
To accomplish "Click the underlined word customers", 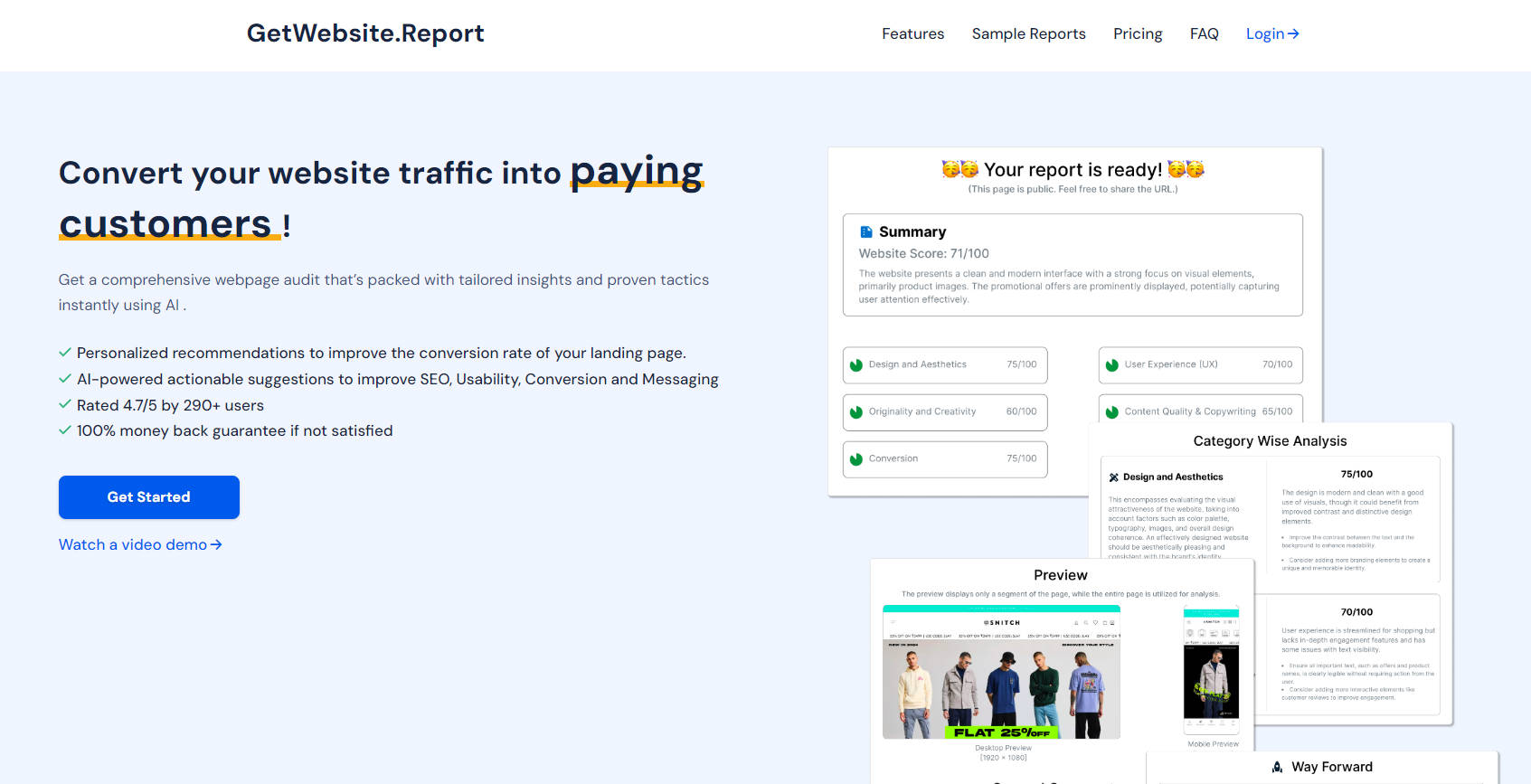I will click(x=165, y=223).
